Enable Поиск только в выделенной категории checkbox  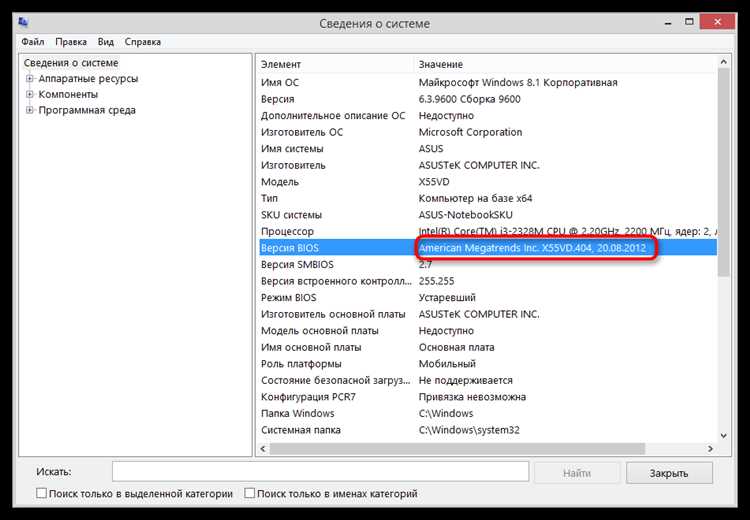point(42,493)
